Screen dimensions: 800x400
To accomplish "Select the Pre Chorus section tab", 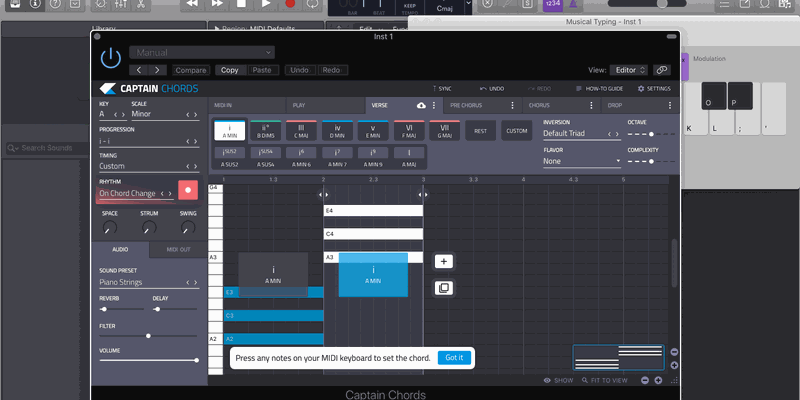I will pyautogui.click(x=468, y=105).
